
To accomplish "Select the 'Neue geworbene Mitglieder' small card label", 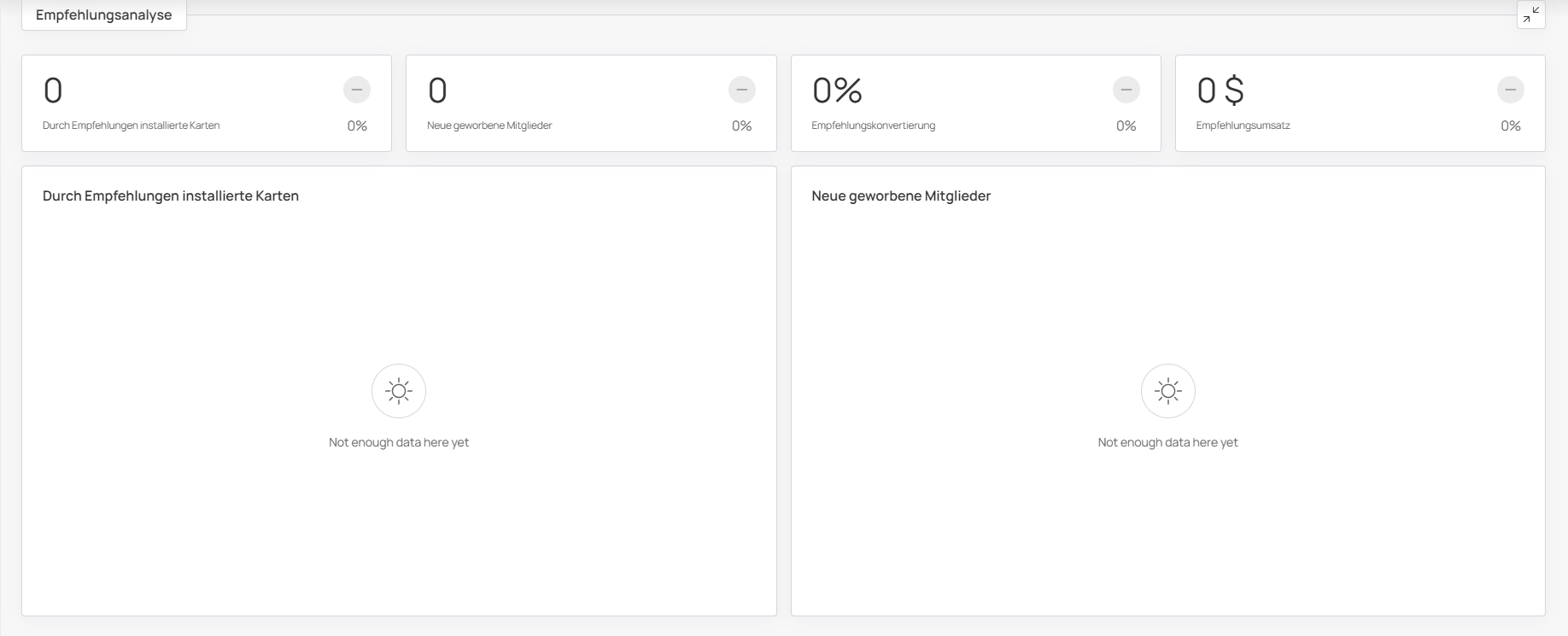I will [489, 125].
